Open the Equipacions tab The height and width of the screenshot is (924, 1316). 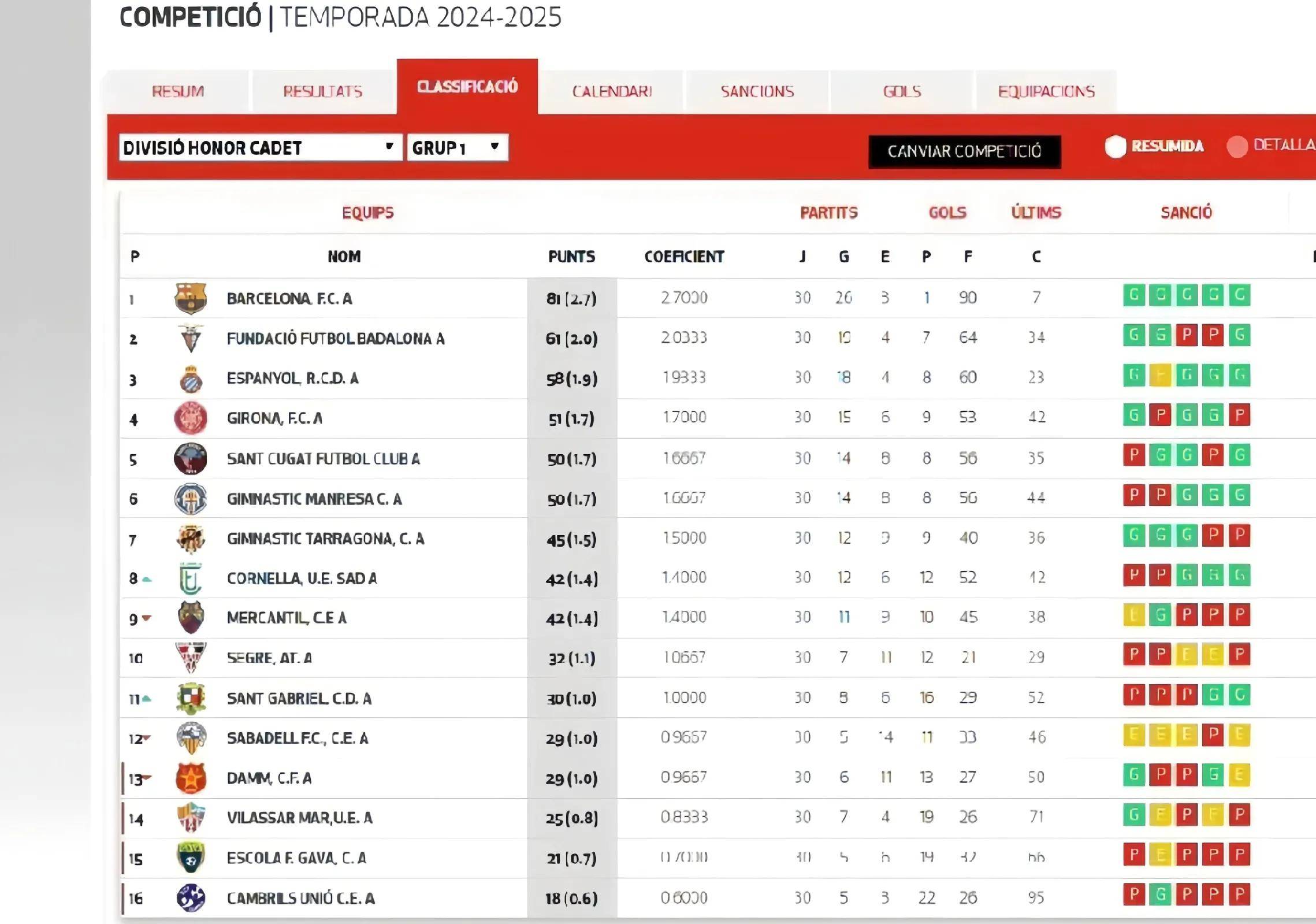(1047, 91)
